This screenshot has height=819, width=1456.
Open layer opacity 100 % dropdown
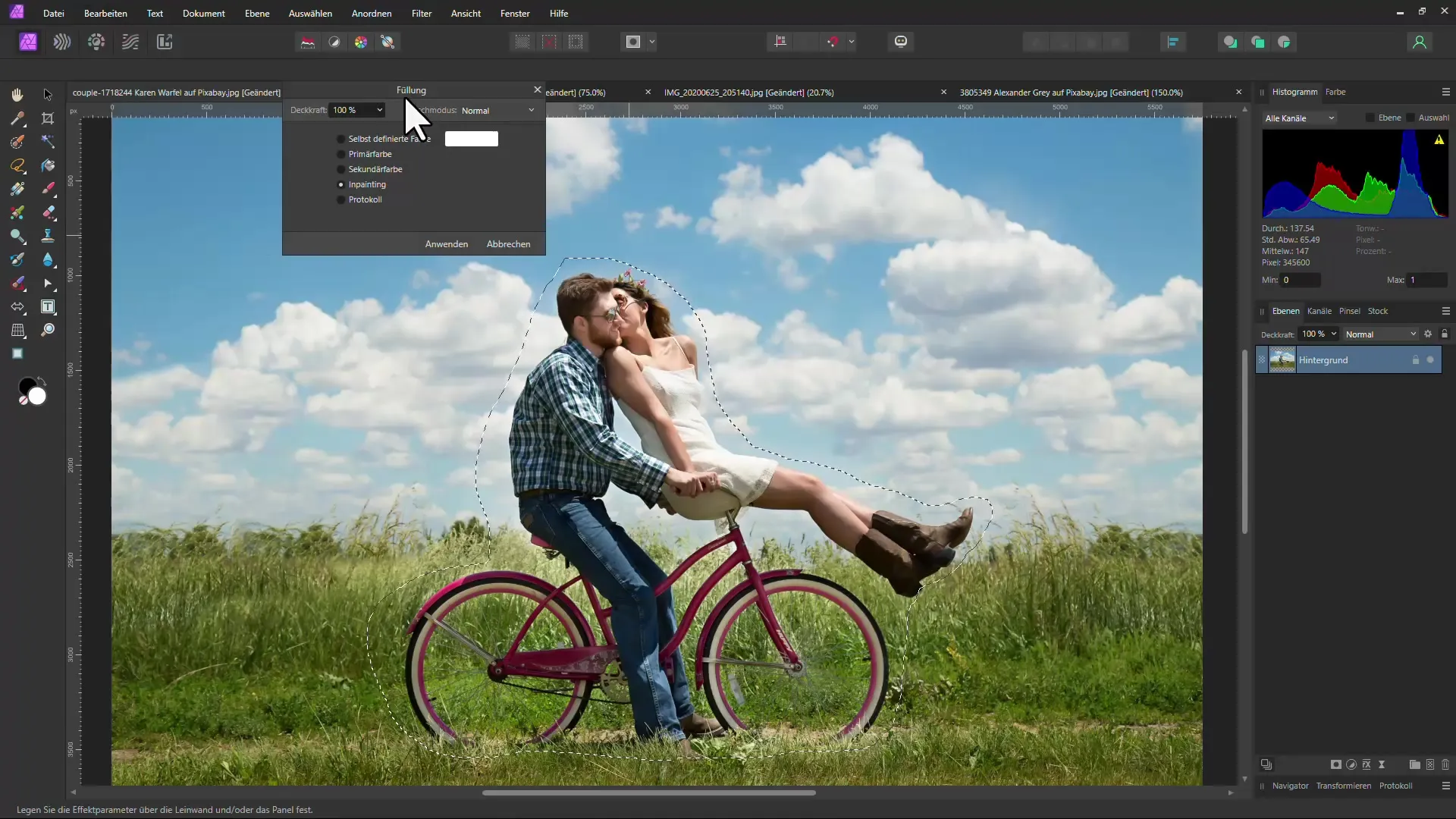tap(1319, 334)
